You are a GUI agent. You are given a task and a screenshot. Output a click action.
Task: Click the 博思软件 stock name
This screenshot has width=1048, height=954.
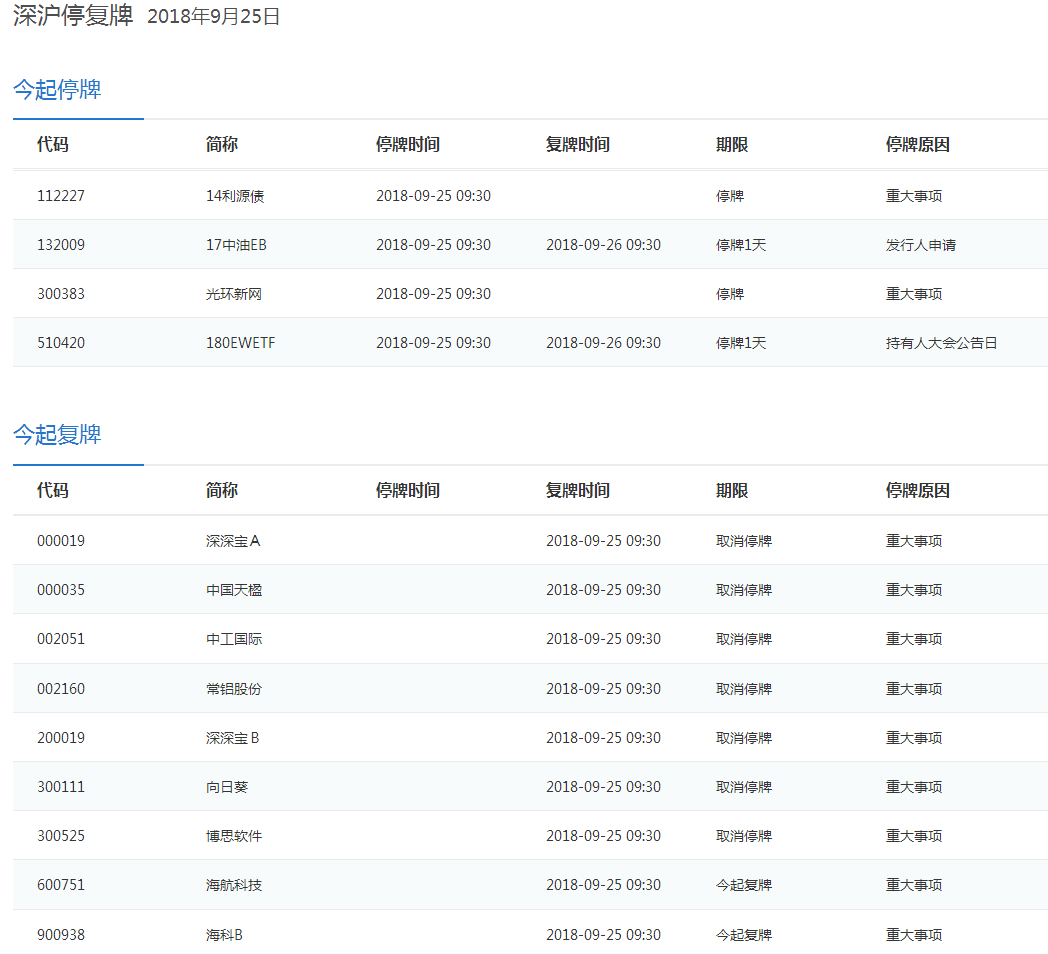[x=234, y=836]
